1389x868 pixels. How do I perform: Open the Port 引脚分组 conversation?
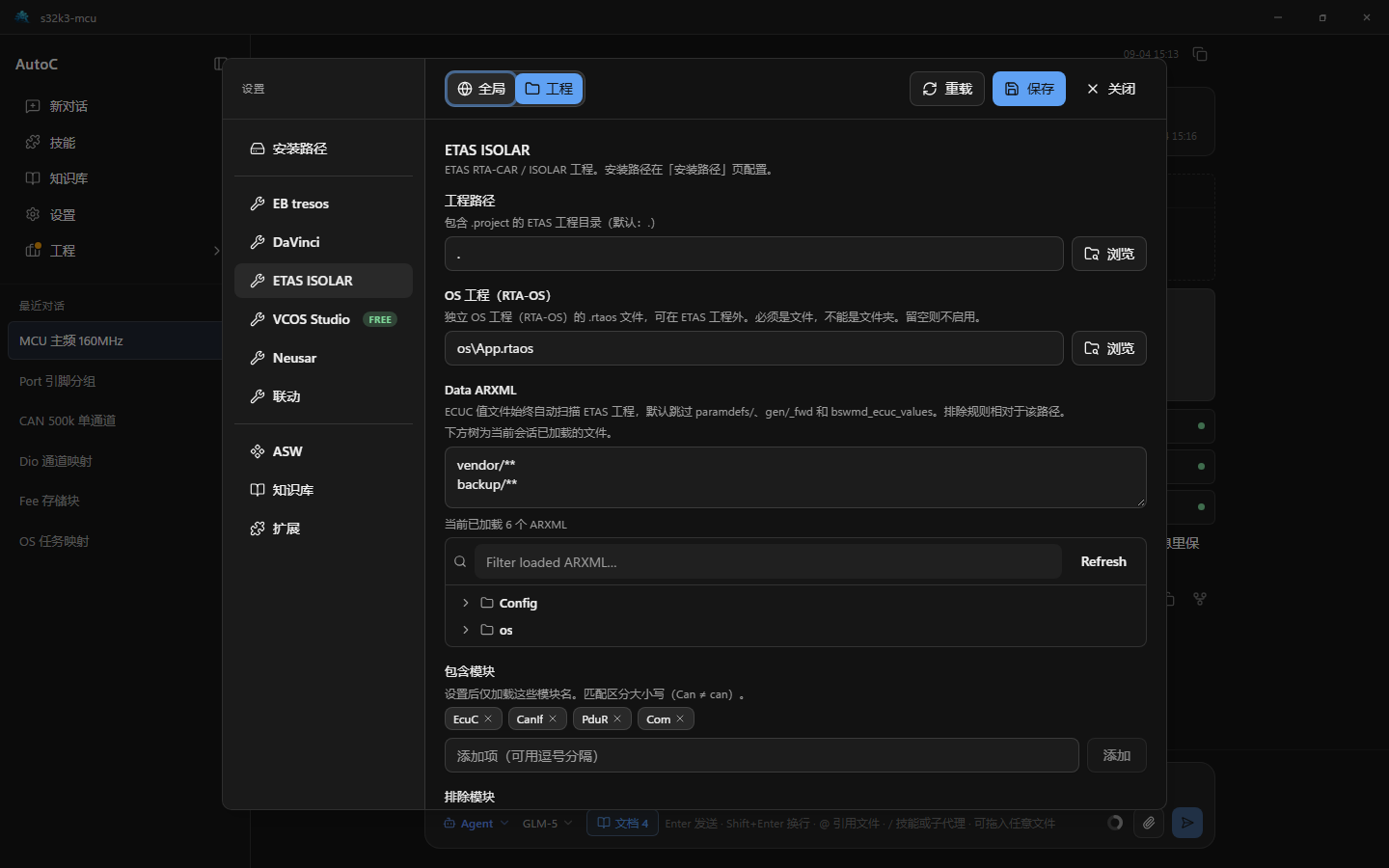(116, 381)
